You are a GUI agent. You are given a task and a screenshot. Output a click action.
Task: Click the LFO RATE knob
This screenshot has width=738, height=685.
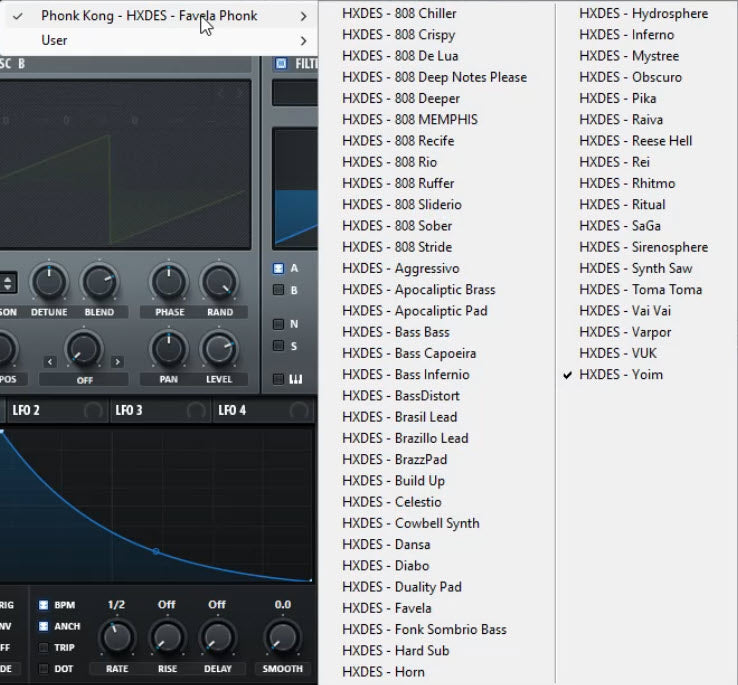click(117, 636)
